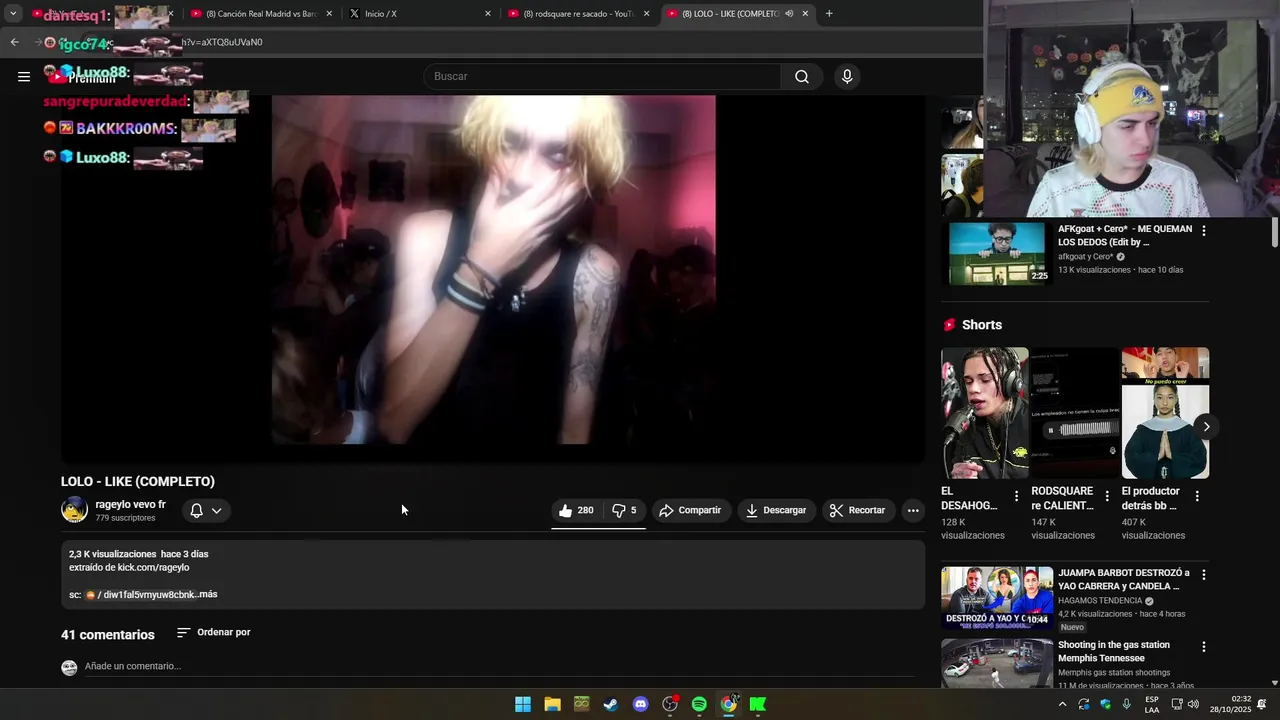The image size is (1280, 720).
Task: Click the Descargar download button
Action: [776, 511]
